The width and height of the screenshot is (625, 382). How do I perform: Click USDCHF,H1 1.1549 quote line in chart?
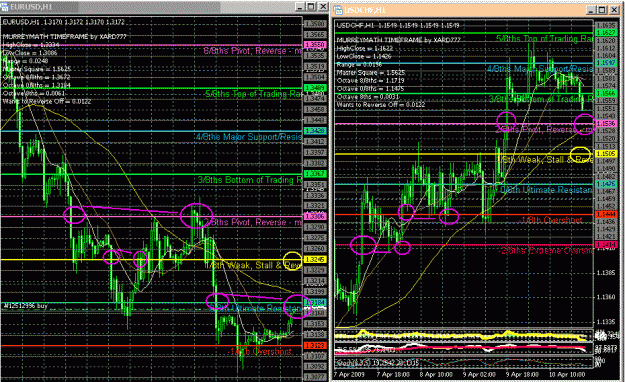(397, 26)
